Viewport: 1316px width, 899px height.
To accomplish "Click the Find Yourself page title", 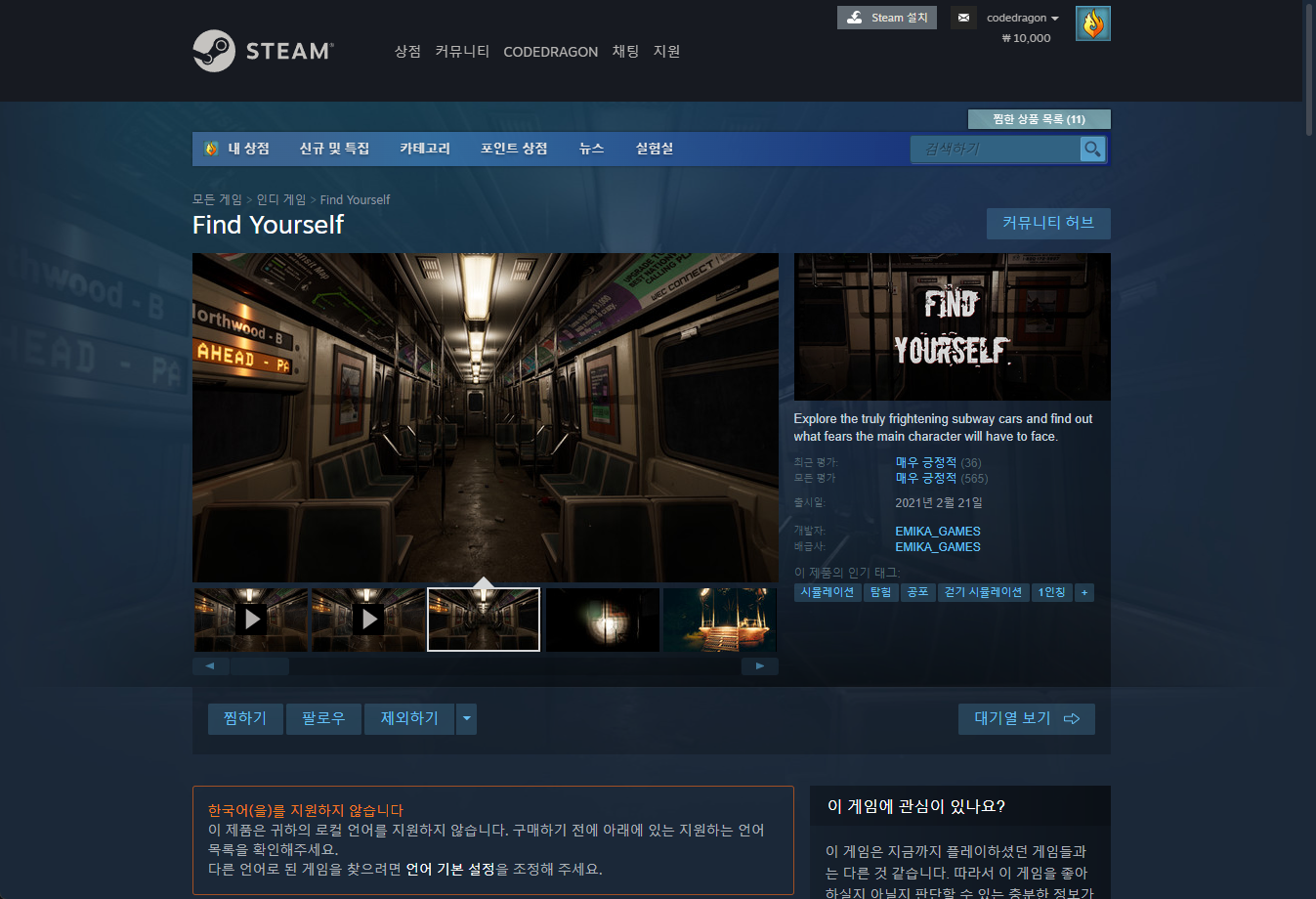I will (268, 225).
